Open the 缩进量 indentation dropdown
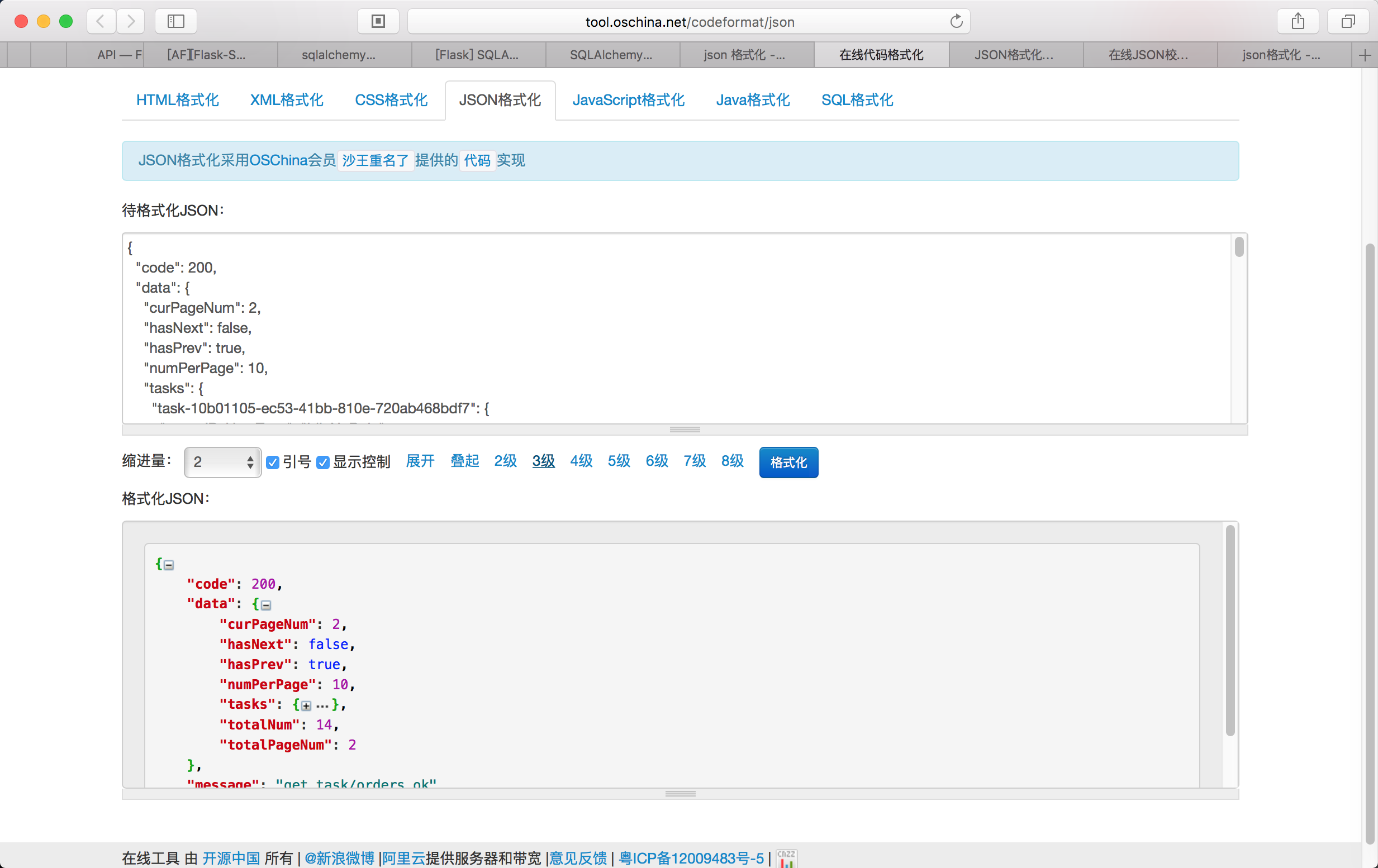Image resolution: width=1378 pixels, height=868 pixels. (x=222, y=462)
